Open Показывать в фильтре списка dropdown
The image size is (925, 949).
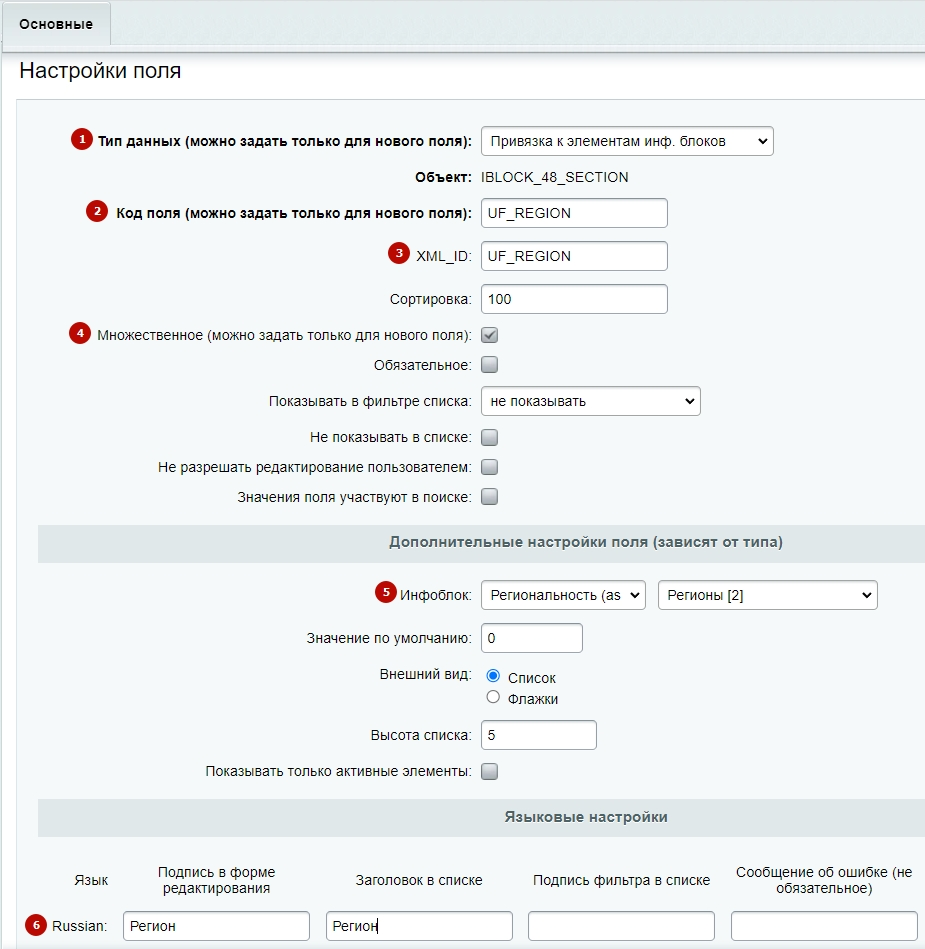coord(591,401)
